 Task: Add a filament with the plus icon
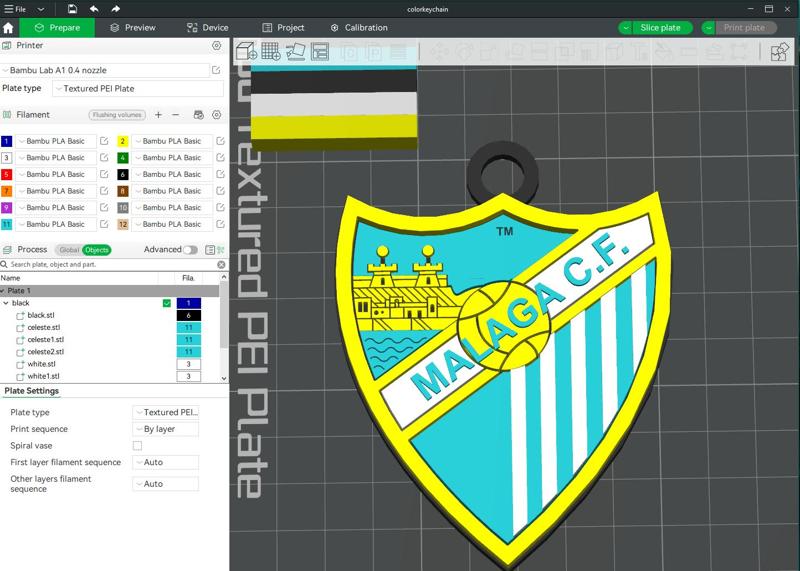click(158, 115)
